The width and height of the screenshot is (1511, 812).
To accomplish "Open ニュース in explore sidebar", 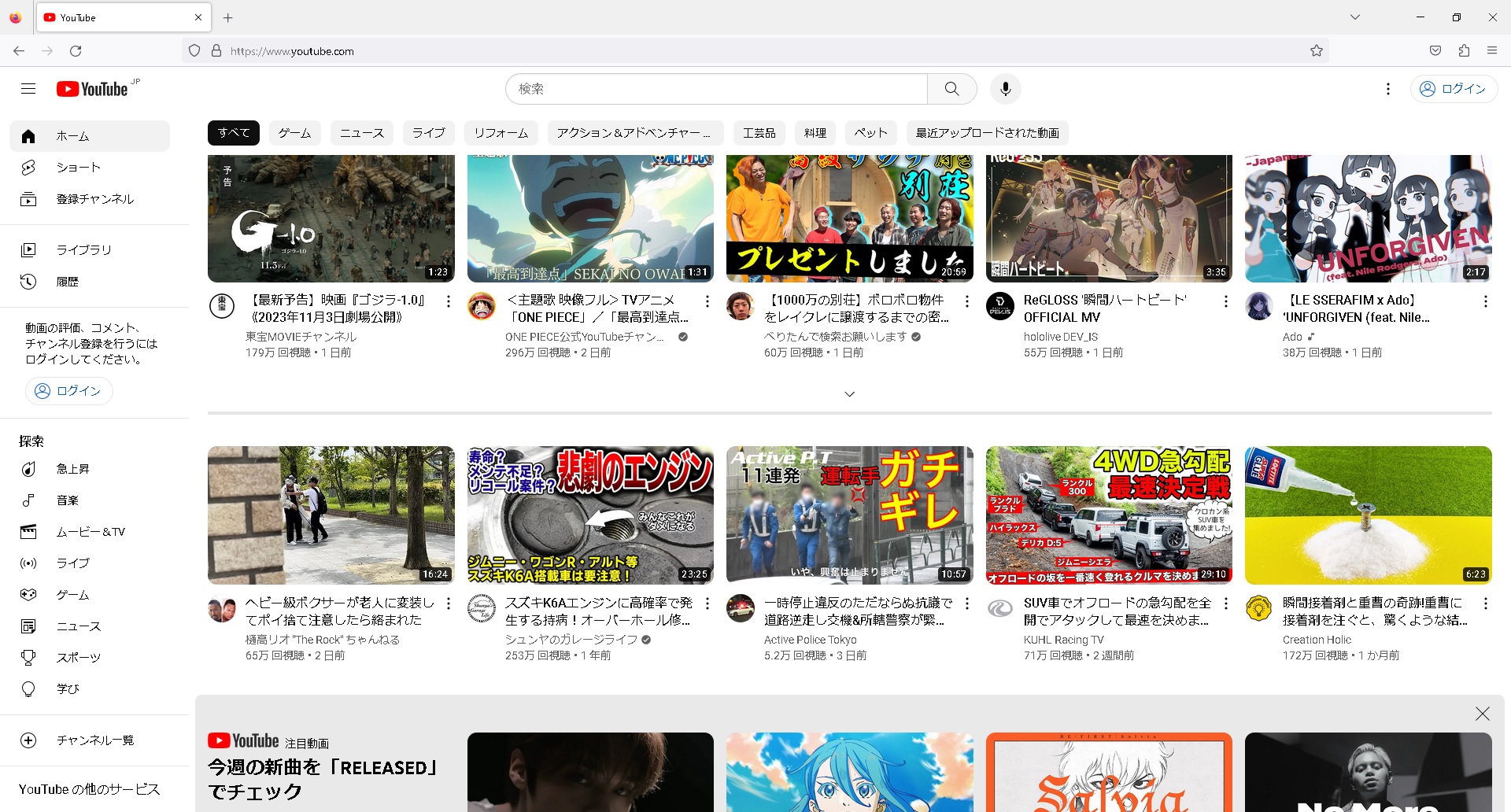I will coord(90,626).
